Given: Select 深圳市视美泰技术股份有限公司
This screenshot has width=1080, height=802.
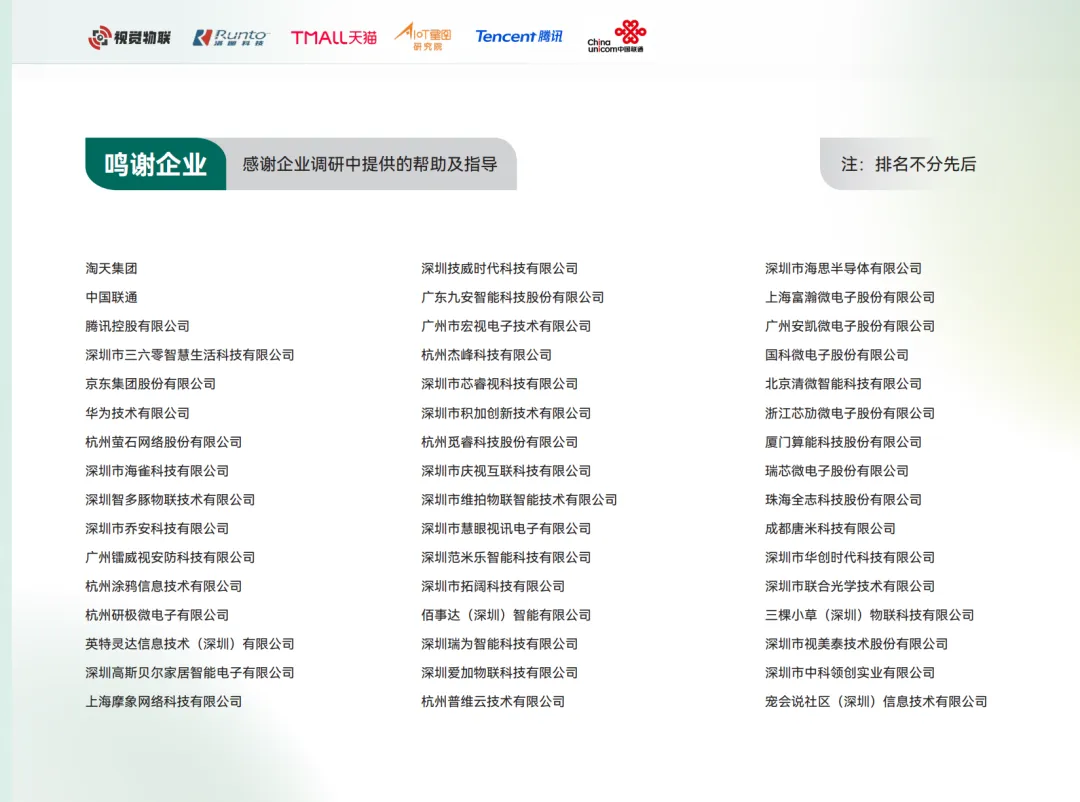Looking at the screenshot, I should tap(857, 644).
